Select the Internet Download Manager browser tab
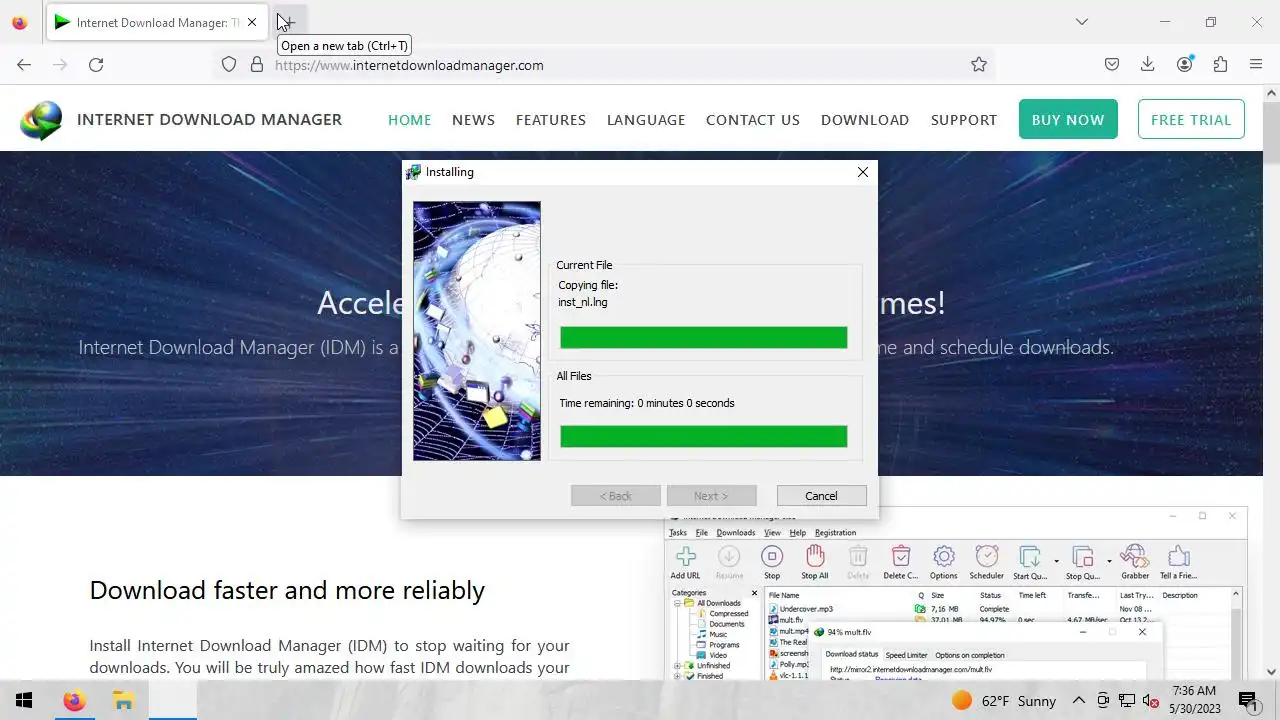Image resolution: width=1280 pixels, height=720 pixels. [156, 22]
